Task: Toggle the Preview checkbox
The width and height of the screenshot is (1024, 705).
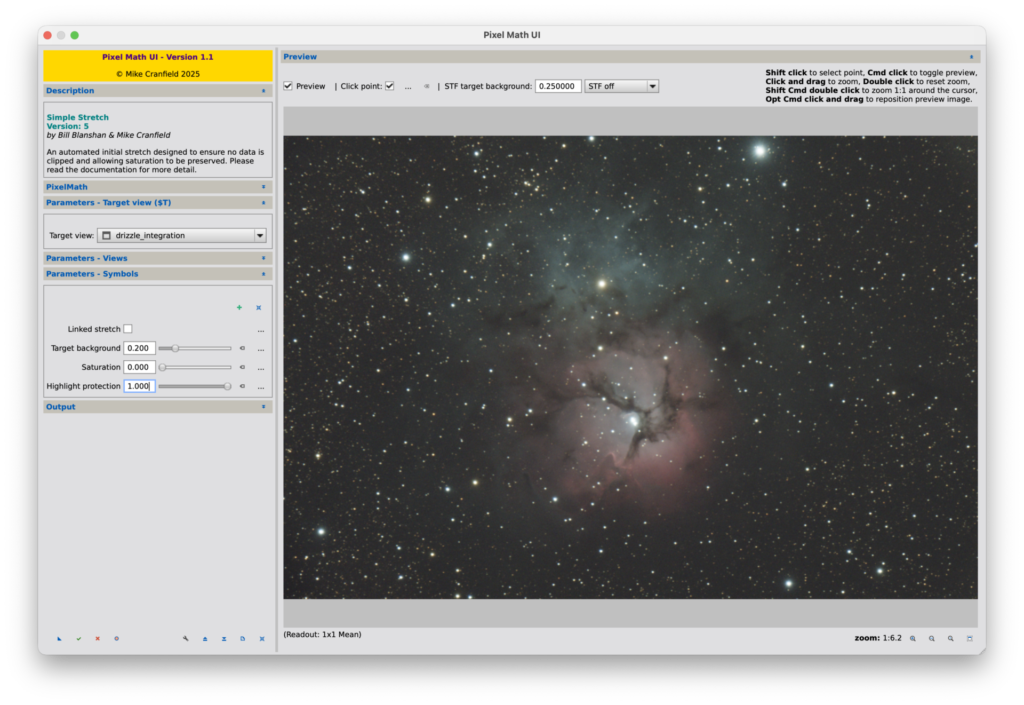Action: click(287, 85)
